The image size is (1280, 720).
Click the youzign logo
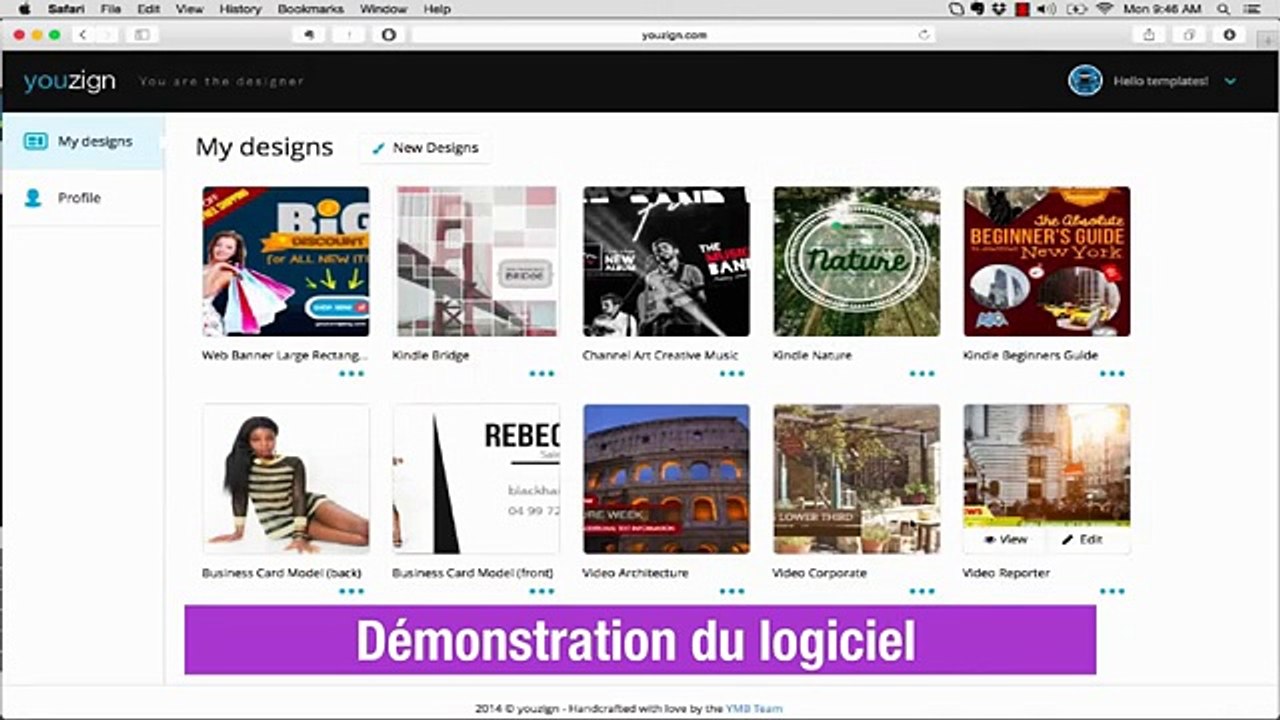coord(69,82)
